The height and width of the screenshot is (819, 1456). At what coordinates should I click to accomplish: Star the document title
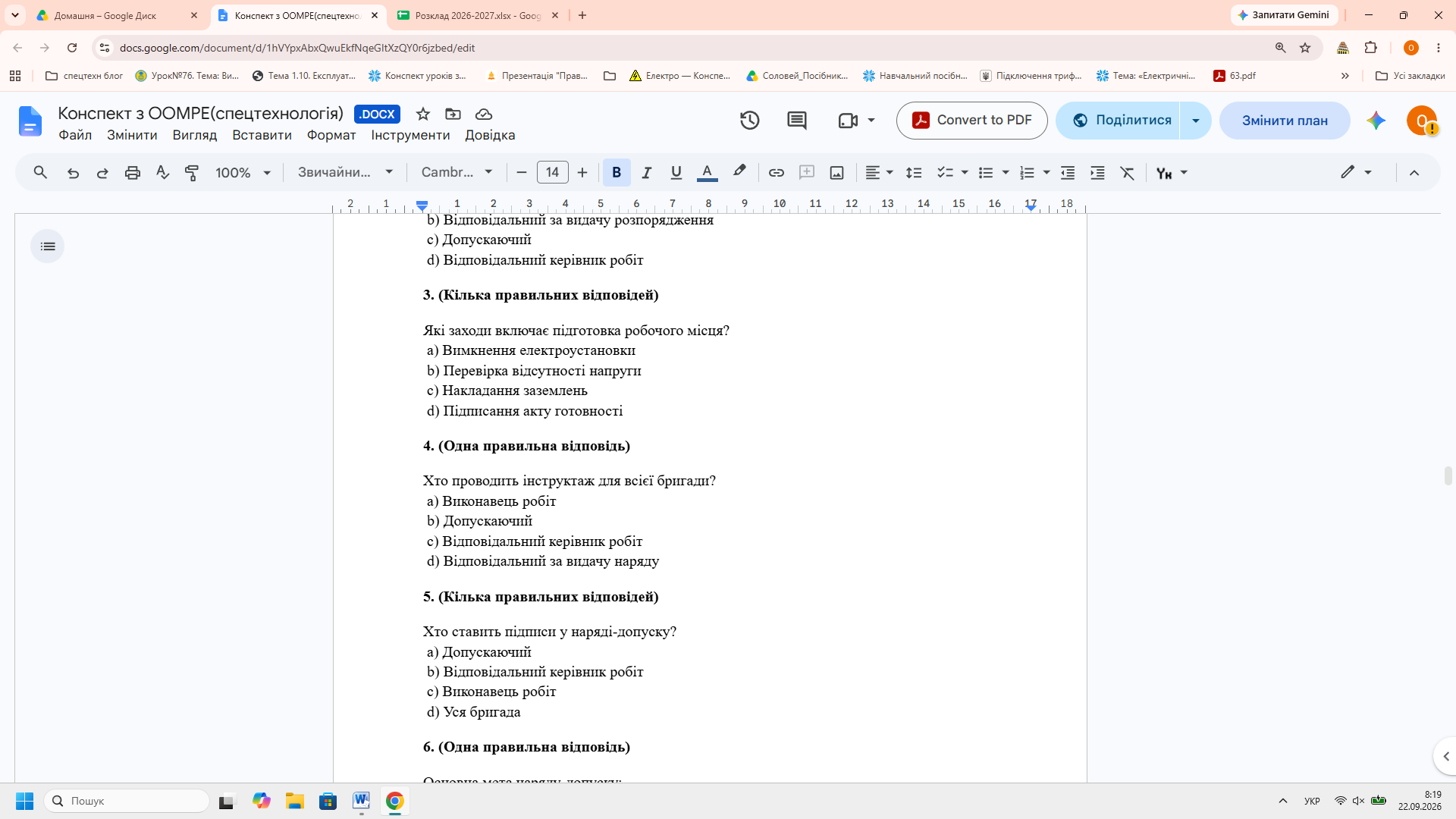pos(423,114)
